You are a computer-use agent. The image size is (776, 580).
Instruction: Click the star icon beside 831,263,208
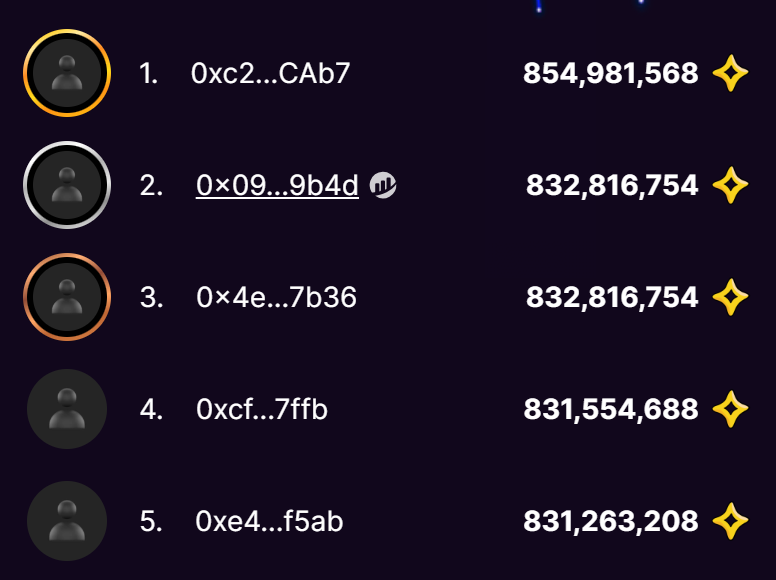point(731,521)
